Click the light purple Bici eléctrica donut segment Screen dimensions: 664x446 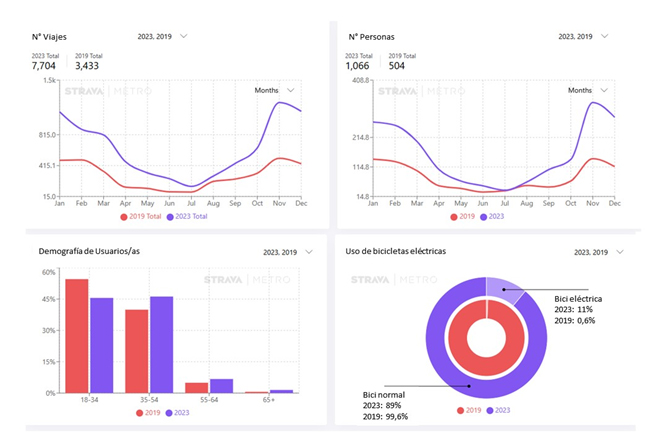502,289
